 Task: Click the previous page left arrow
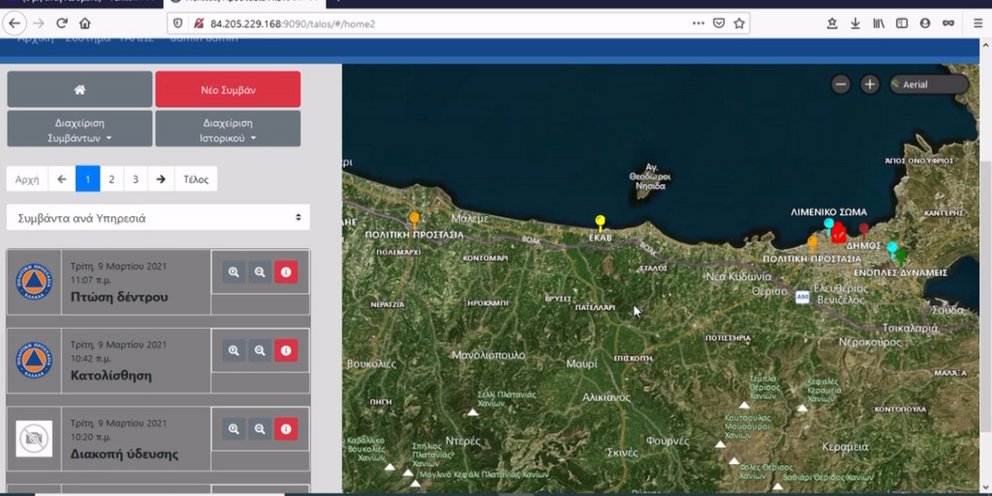tap(62, 179)
